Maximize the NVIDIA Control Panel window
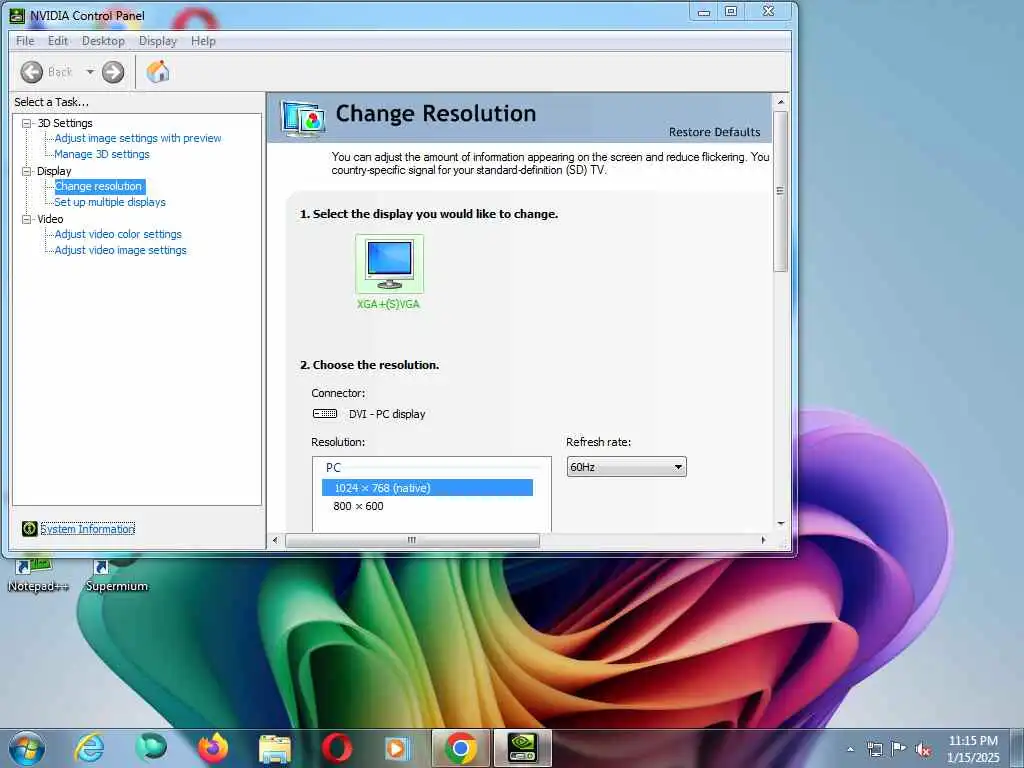Image resolution: width=1024 pixels, height=768 pixels. [x=731, y=12]
